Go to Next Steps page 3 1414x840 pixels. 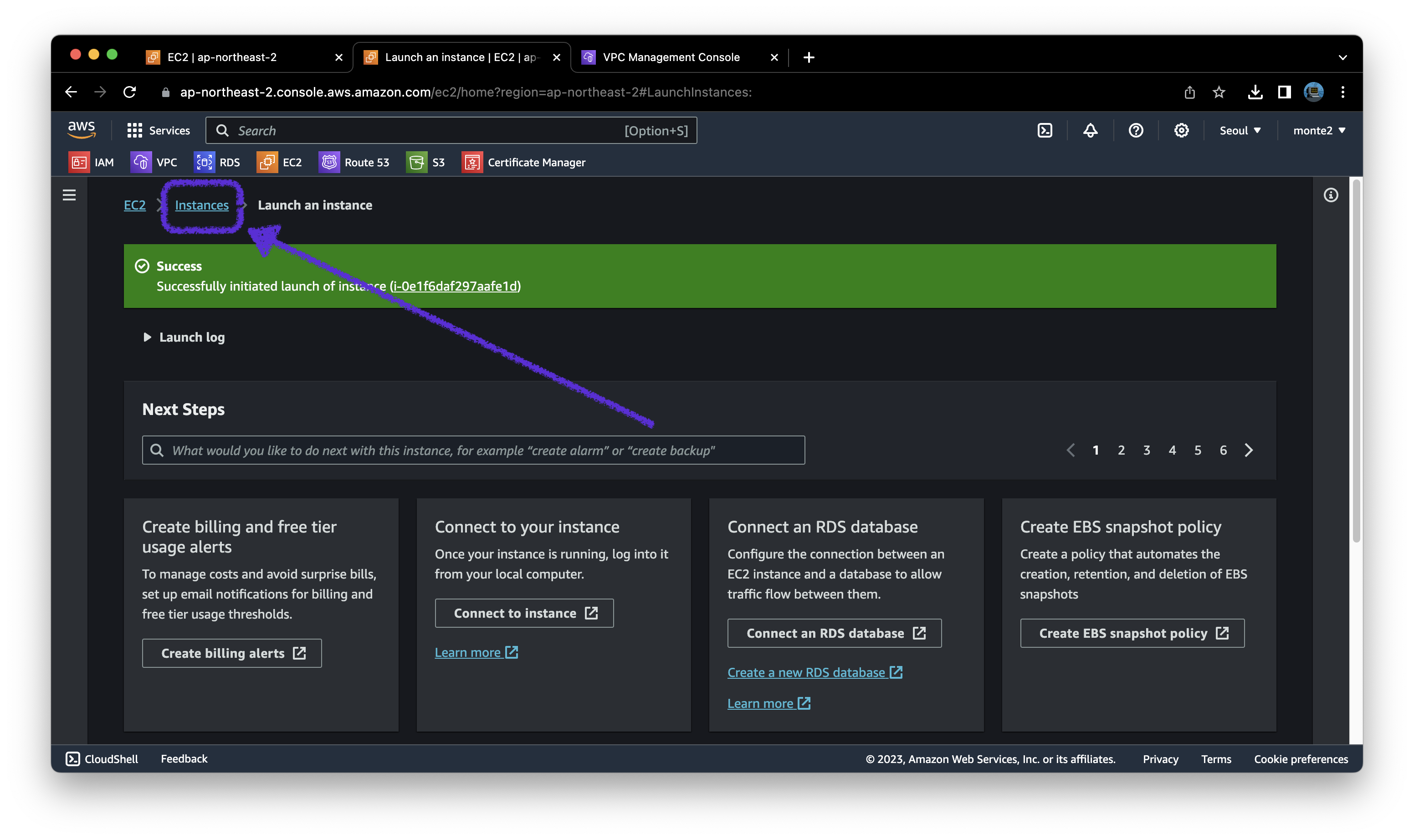[x=1146, y=451]
